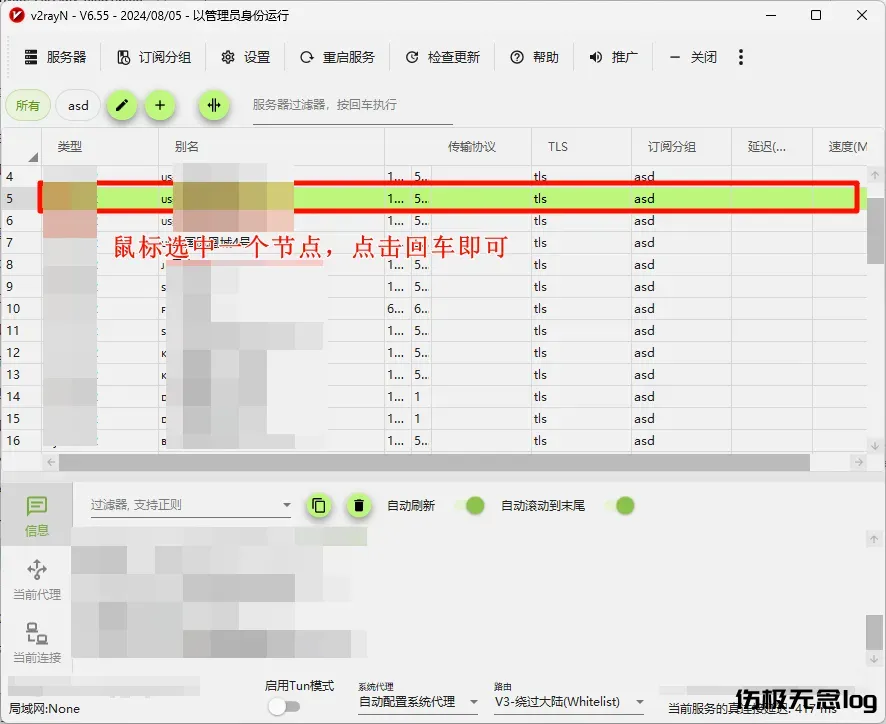Click the server list scroll up arrow

click(875, 175)
